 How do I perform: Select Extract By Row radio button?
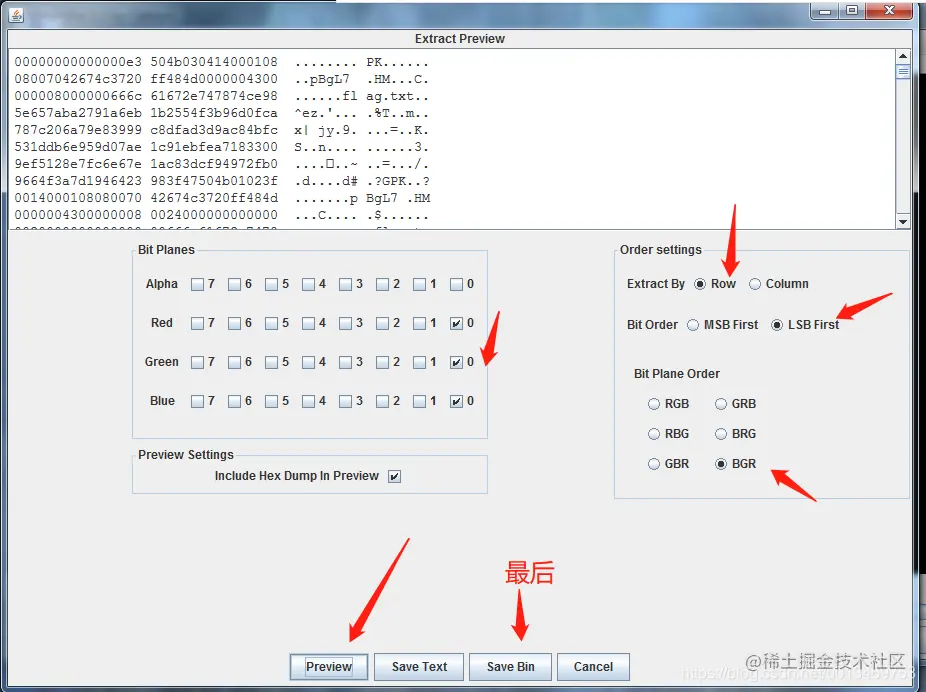pyautogui.click(x=700, y=284)
